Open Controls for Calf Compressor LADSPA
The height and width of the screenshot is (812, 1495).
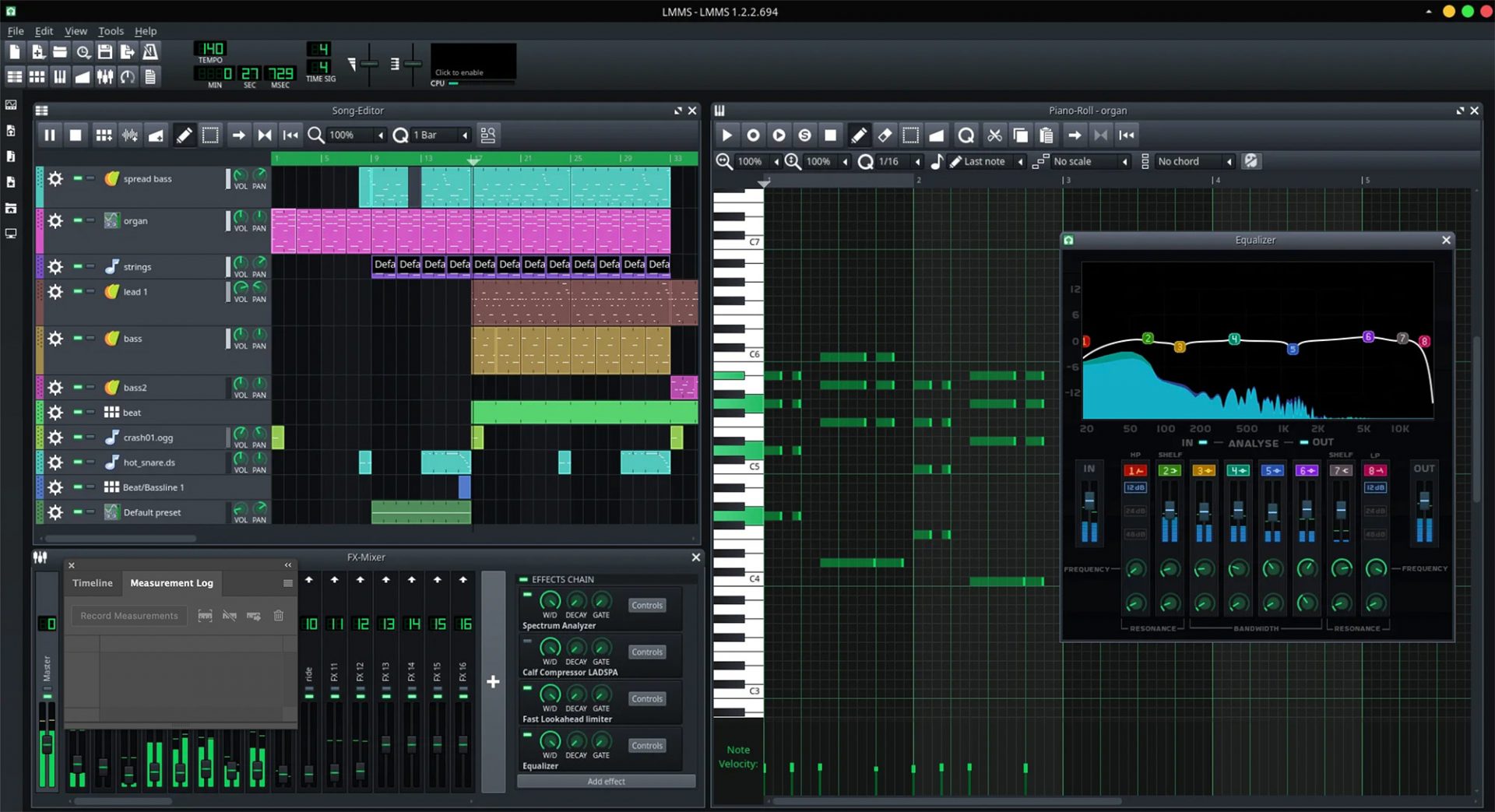646,652
